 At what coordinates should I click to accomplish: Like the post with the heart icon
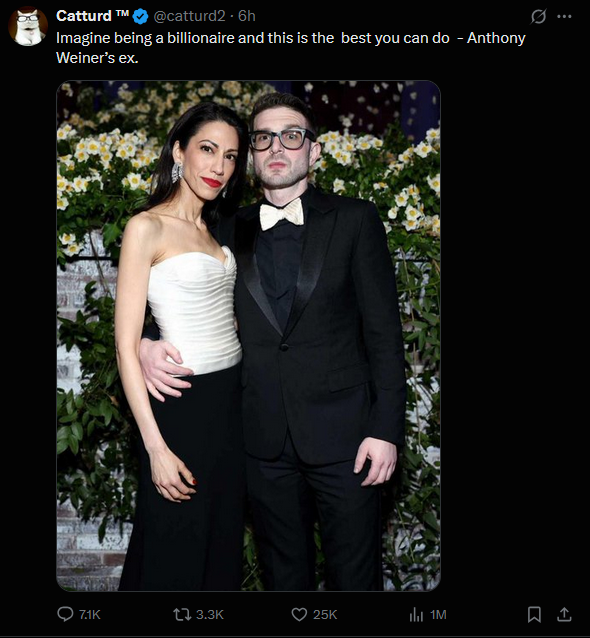click(299, 614)
